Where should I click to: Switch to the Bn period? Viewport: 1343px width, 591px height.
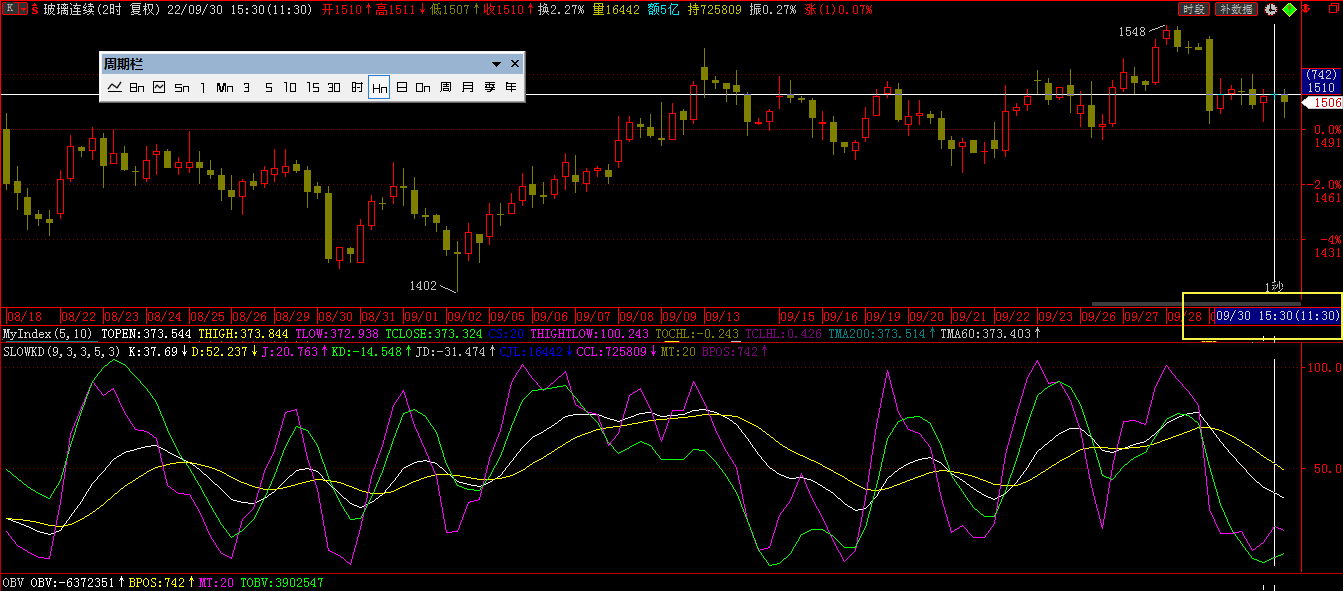click(136, 88)
